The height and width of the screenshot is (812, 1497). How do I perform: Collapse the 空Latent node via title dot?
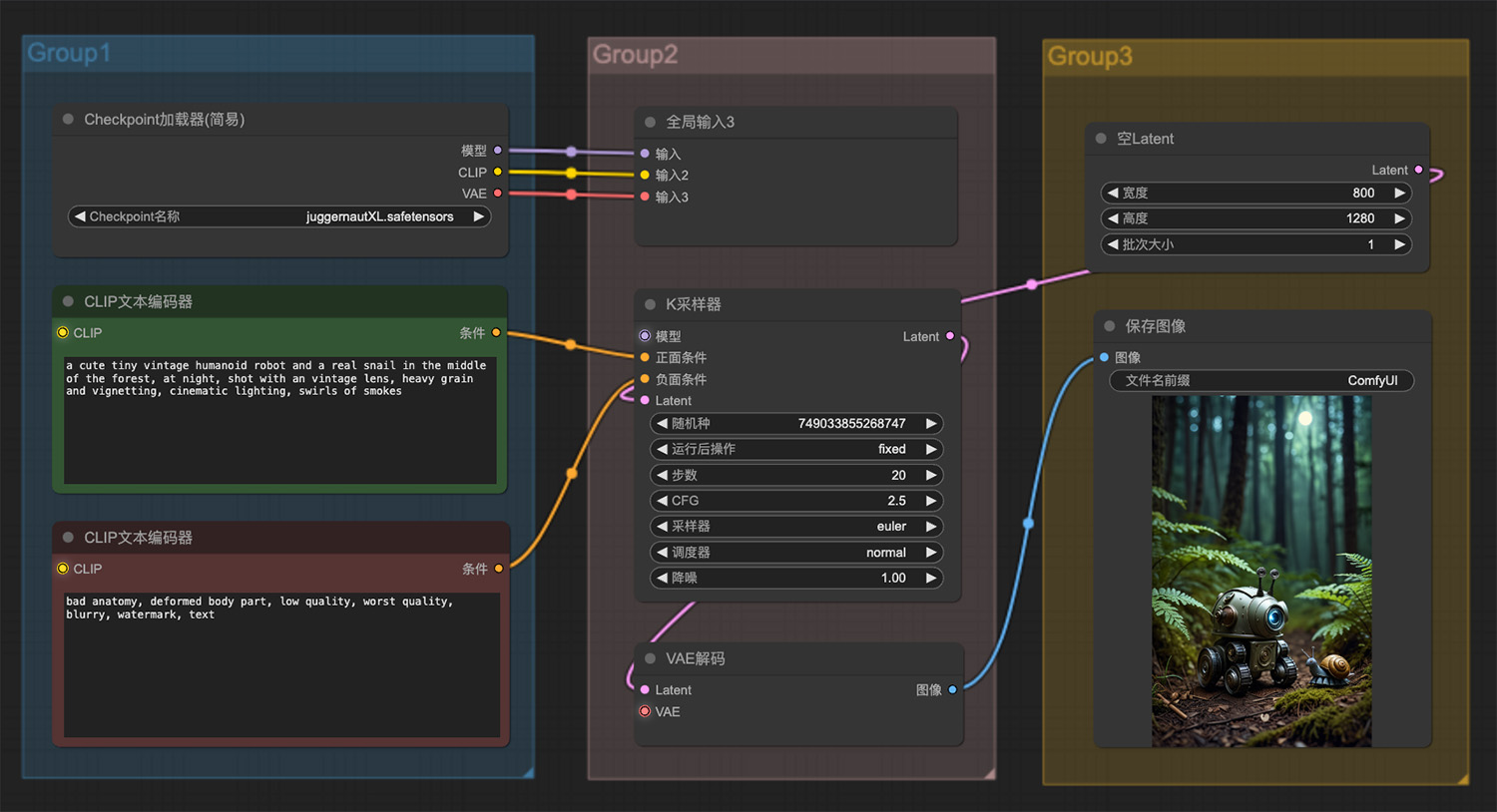(1101, 139)
